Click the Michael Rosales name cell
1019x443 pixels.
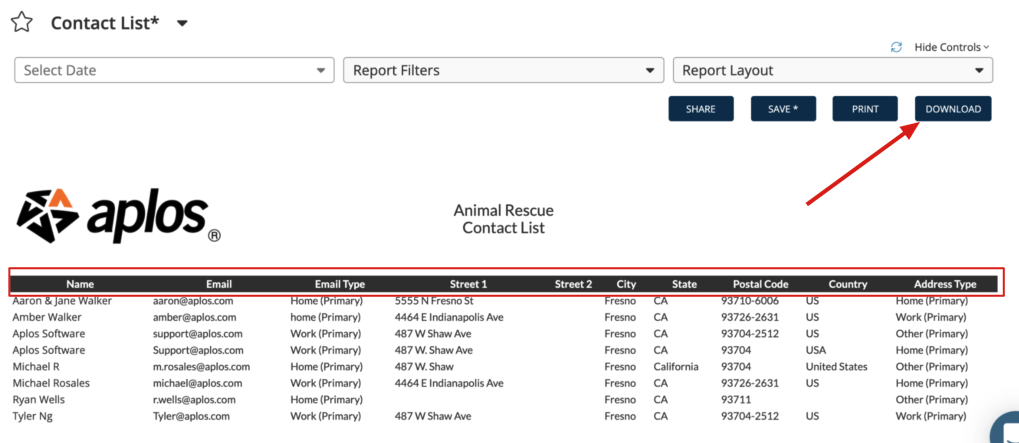tap(51, 383)
